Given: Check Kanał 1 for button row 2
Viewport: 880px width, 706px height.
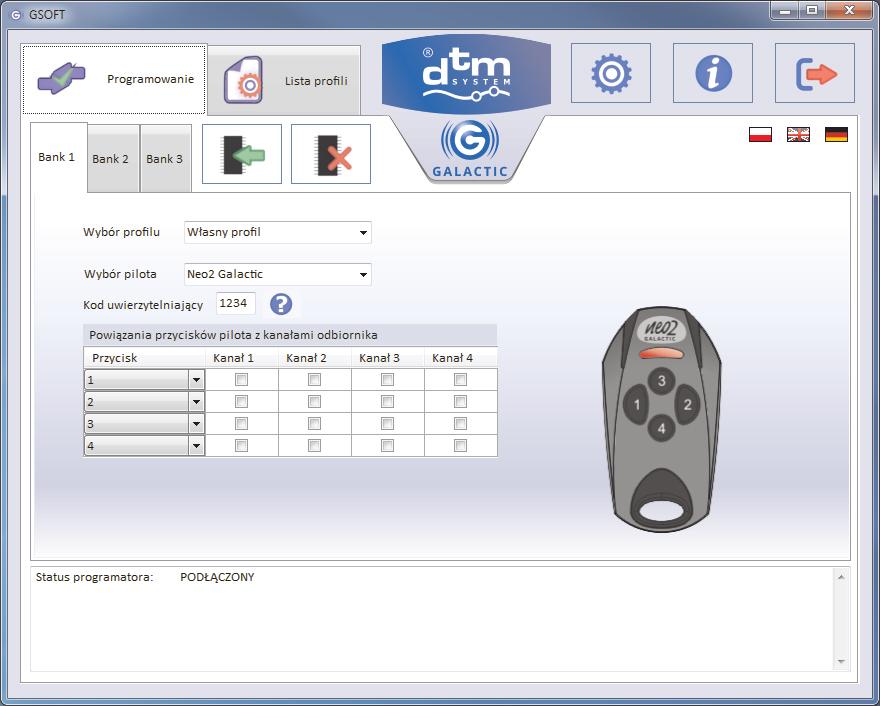Looking at the screenshot, I should [241, 402].
